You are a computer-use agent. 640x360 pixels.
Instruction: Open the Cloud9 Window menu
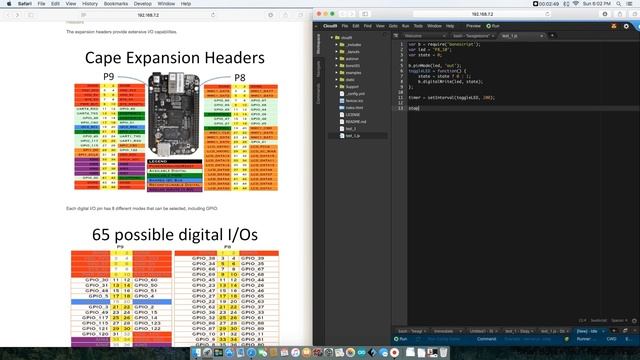pyautogui.click(x=434, y=26)
